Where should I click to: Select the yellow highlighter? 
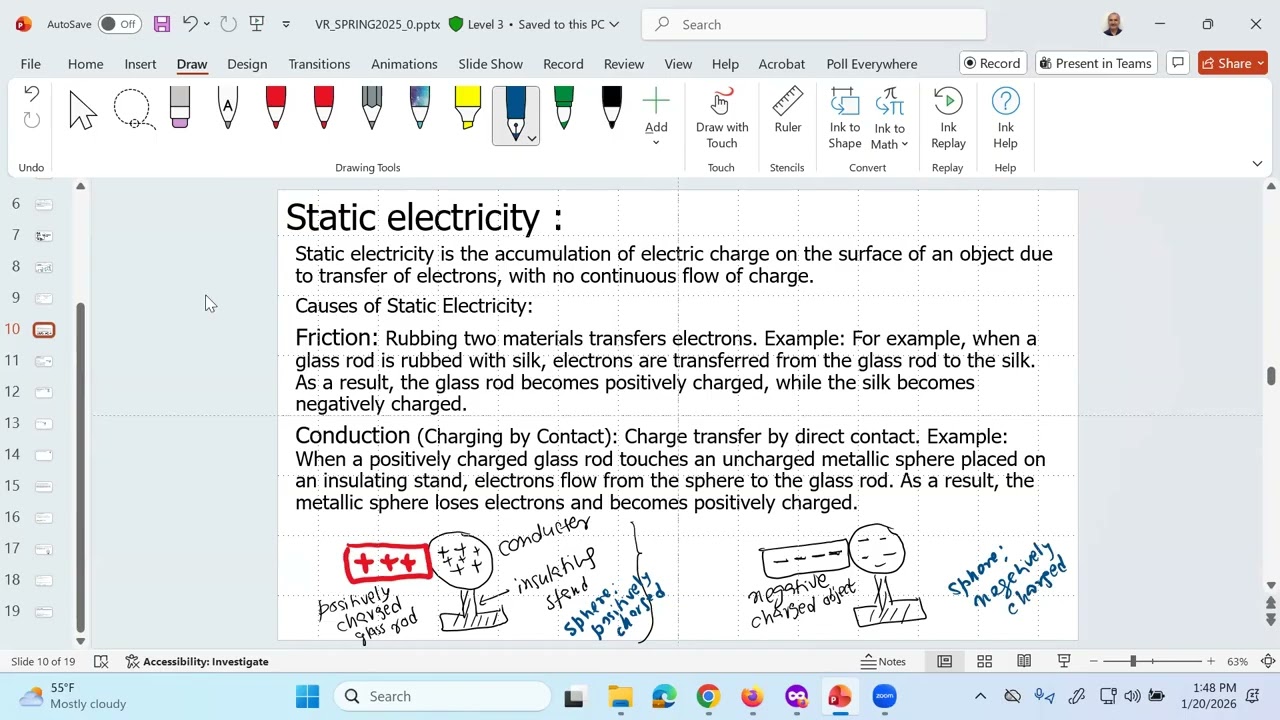pos(468,108)
